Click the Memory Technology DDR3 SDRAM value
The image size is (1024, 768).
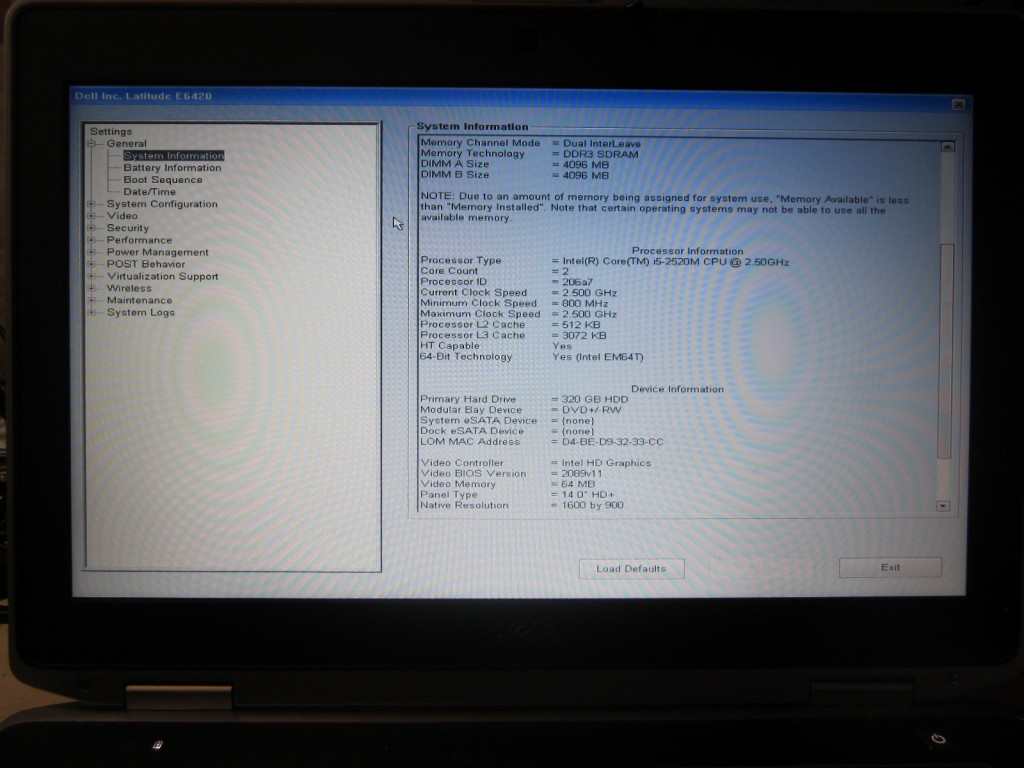coord(601,154)
